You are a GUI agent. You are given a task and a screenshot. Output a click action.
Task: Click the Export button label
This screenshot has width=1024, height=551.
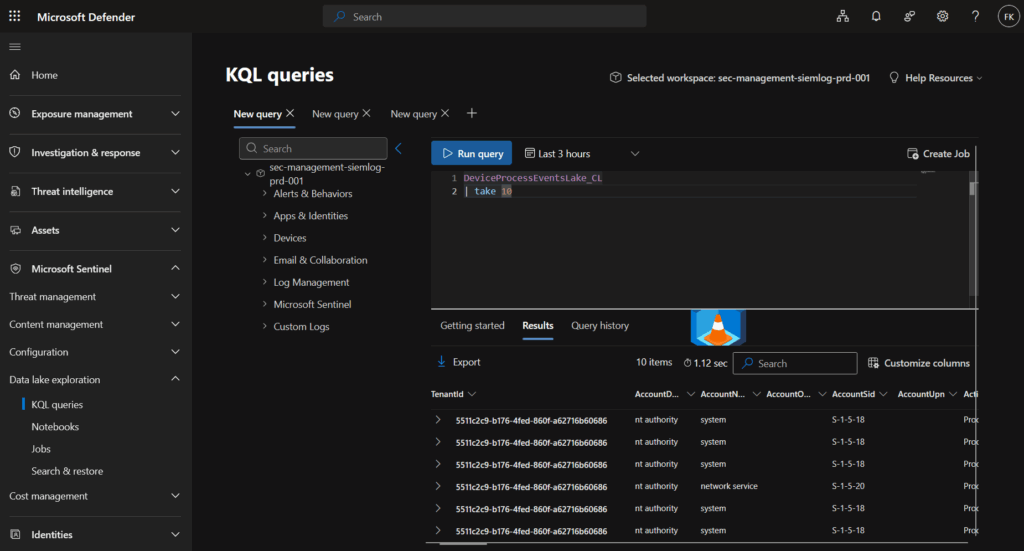(466, 362)
